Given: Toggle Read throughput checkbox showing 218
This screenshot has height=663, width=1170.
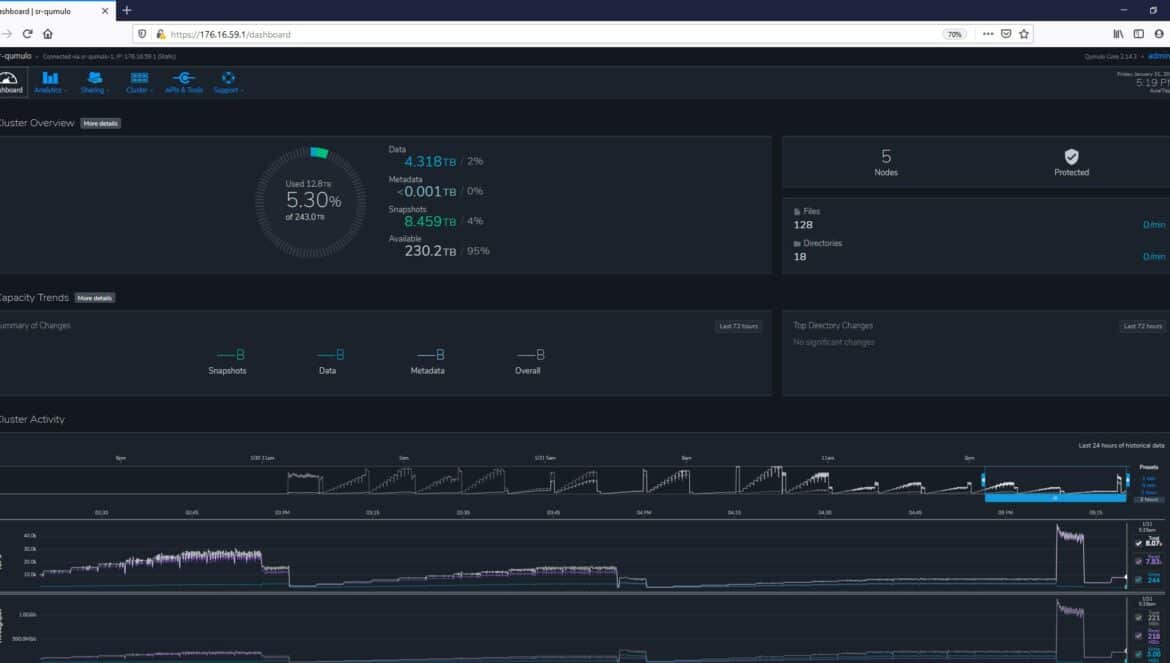Looking at the screenshot, I should pyautogui.click(x=1139, y=636).
